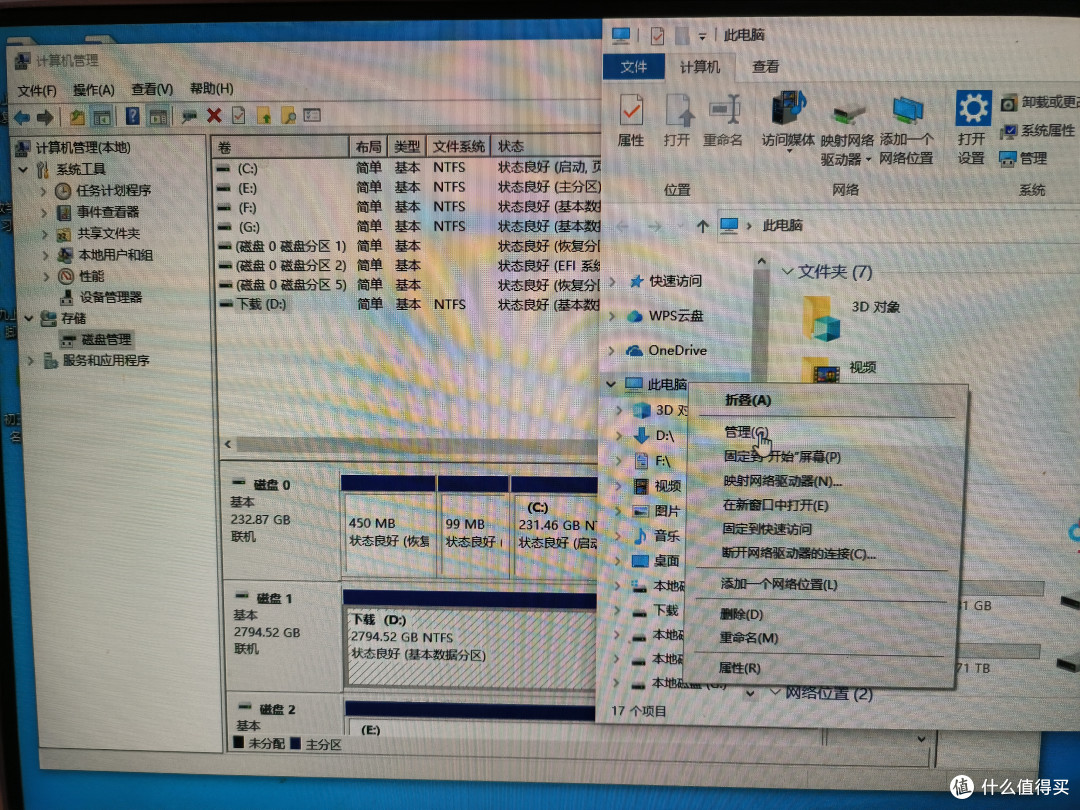
Task: Open 操作(A) menu in Computer Management
Action: 94,90
